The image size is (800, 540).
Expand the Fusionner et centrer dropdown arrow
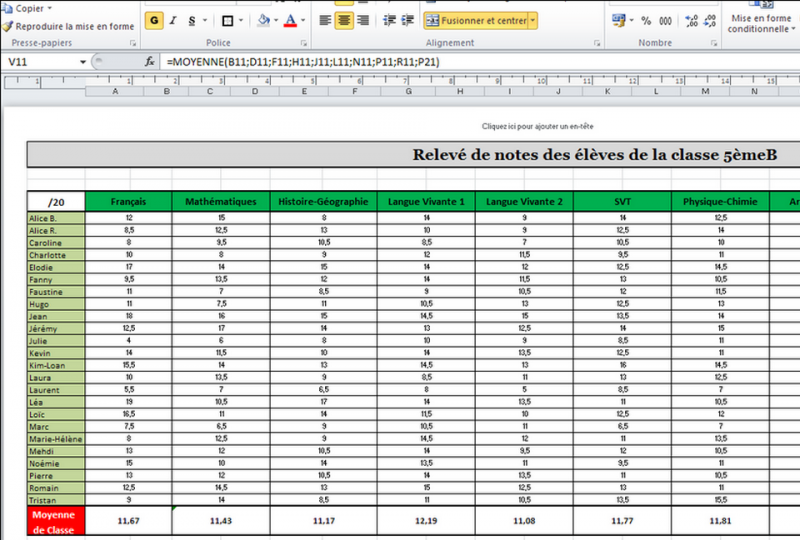tap(533, 20)
